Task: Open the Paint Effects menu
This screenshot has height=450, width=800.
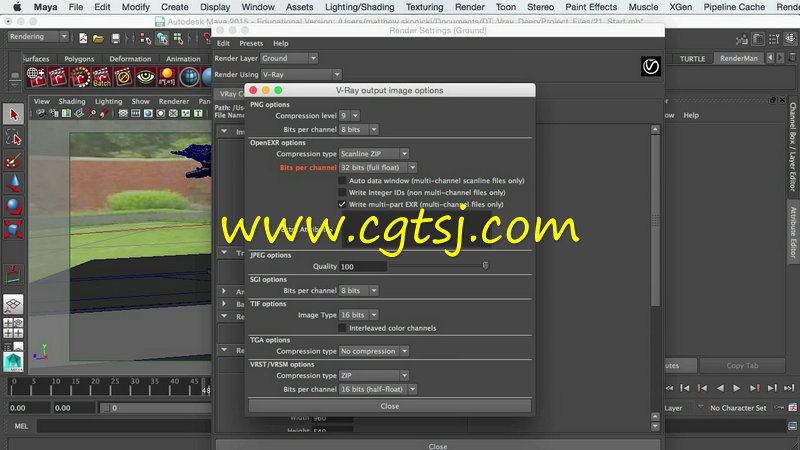Action: point(591,7)
